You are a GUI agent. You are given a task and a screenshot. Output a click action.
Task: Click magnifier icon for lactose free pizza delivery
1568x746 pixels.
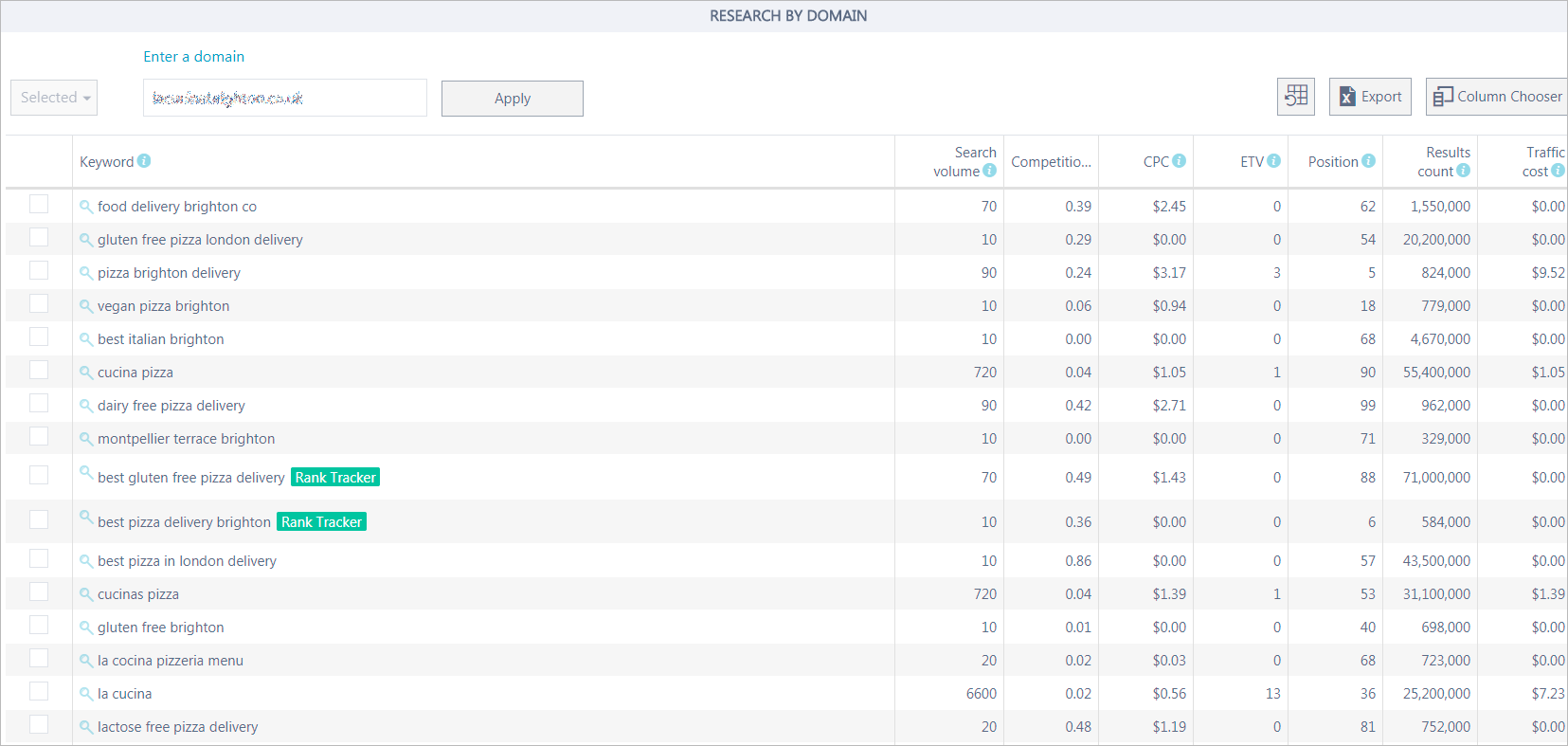86,727
